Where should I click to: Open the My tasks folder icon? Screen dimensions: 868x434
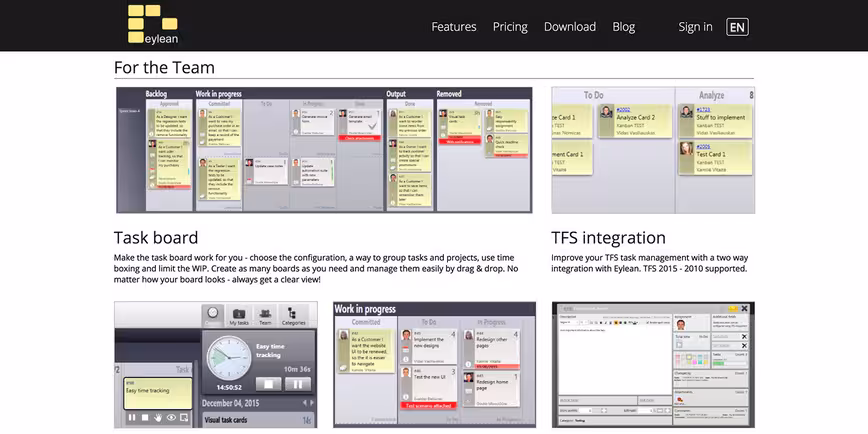[x=239, y=316]
